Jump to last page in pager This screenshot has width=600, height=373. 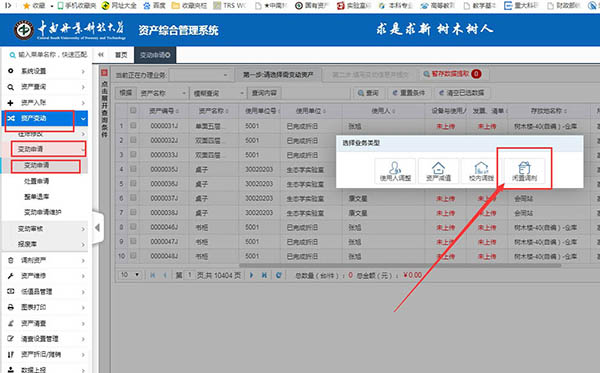tap(264, 275)
